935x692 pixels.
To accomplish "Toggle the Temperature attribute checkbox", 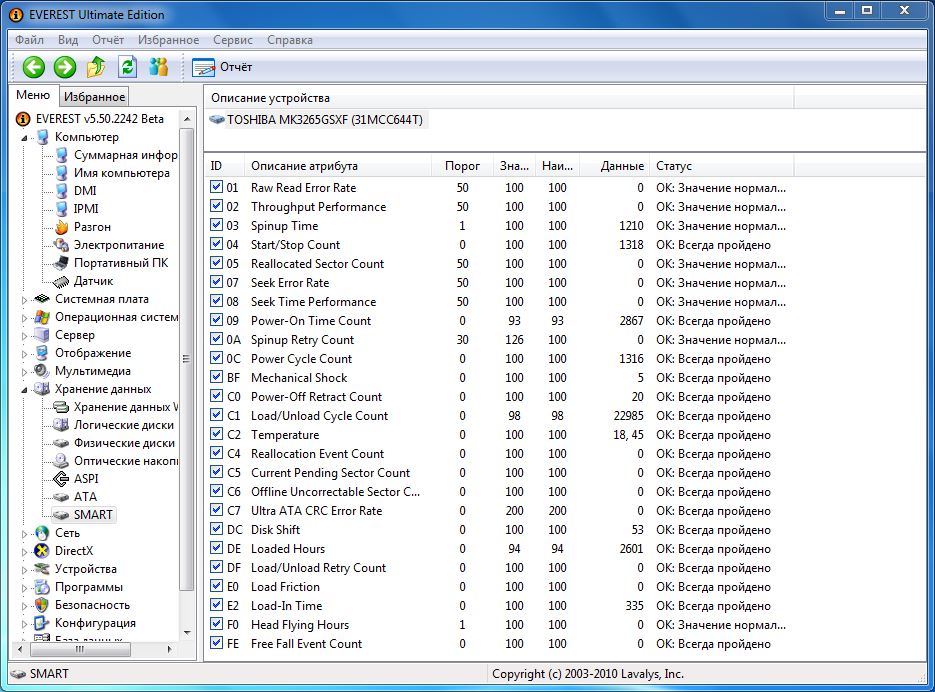I will pos(217,435).
